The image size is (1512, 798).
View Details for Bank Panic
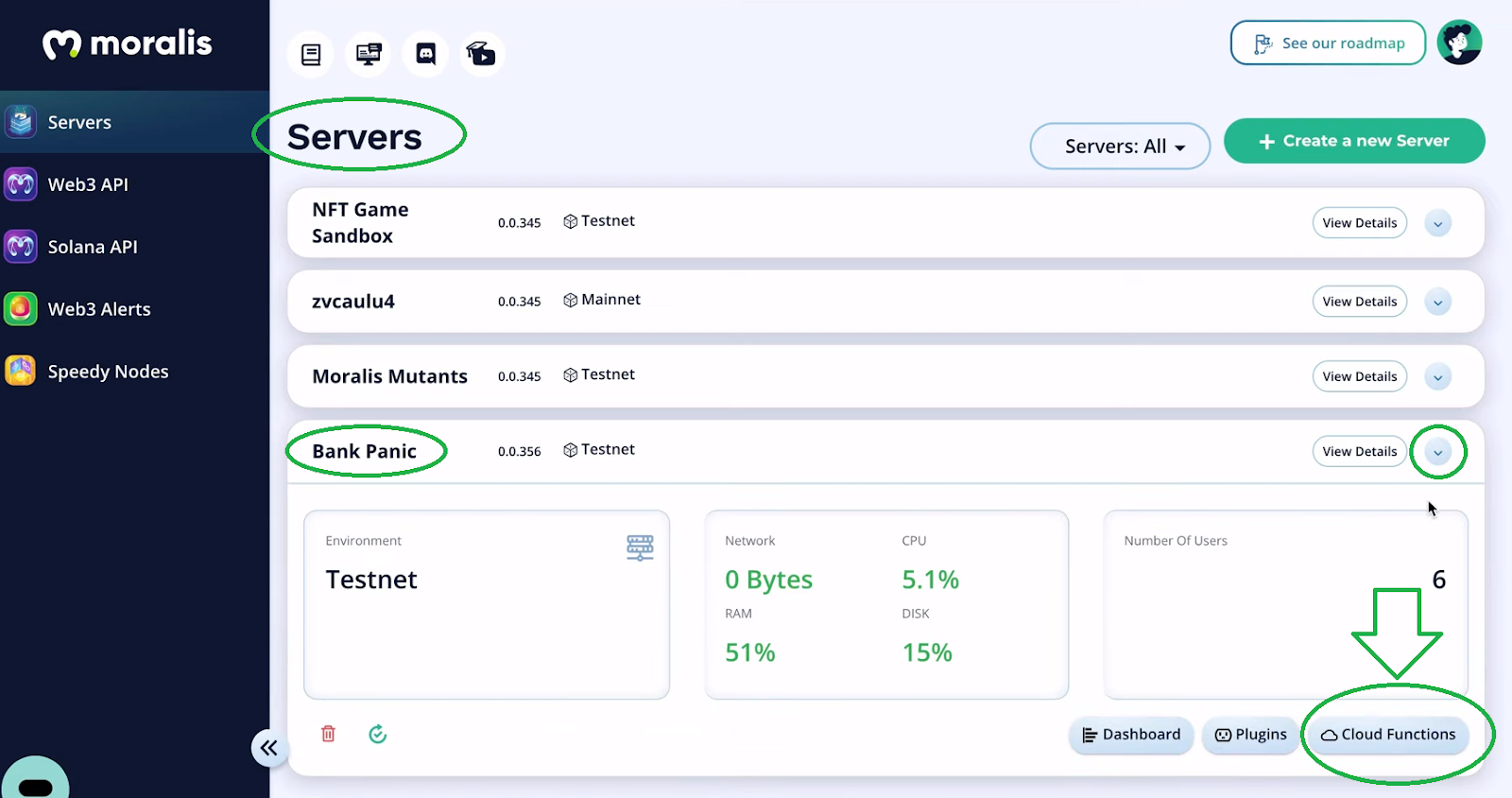pos(1360,452)
